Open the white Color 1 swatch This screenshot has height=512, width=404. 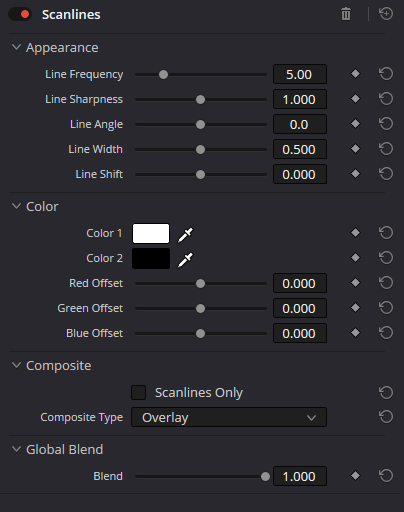tap(151, 233)
